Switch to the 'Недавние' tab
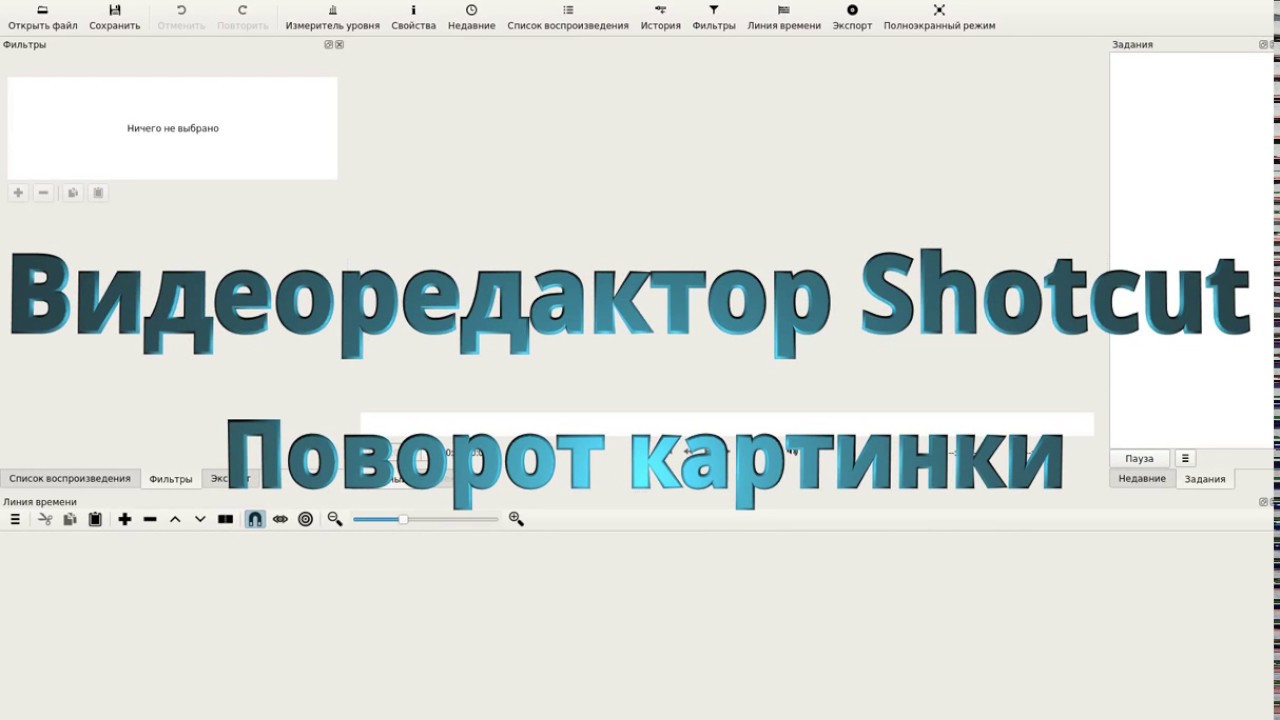Image resolution: width=1280 pixels, height=720 pixels. coord(1142,479)
